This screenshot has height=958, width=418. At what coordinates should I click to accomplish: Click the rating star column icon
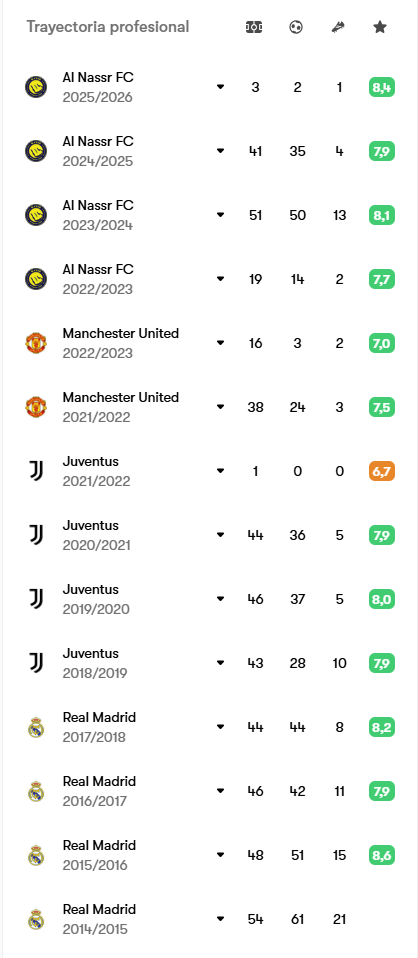click(x=380, y=27)
